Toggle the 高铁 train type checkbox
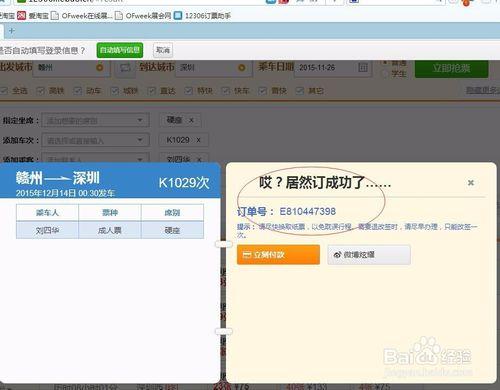The height and width of the screenshot is (390, 500). tap(41, 90)
